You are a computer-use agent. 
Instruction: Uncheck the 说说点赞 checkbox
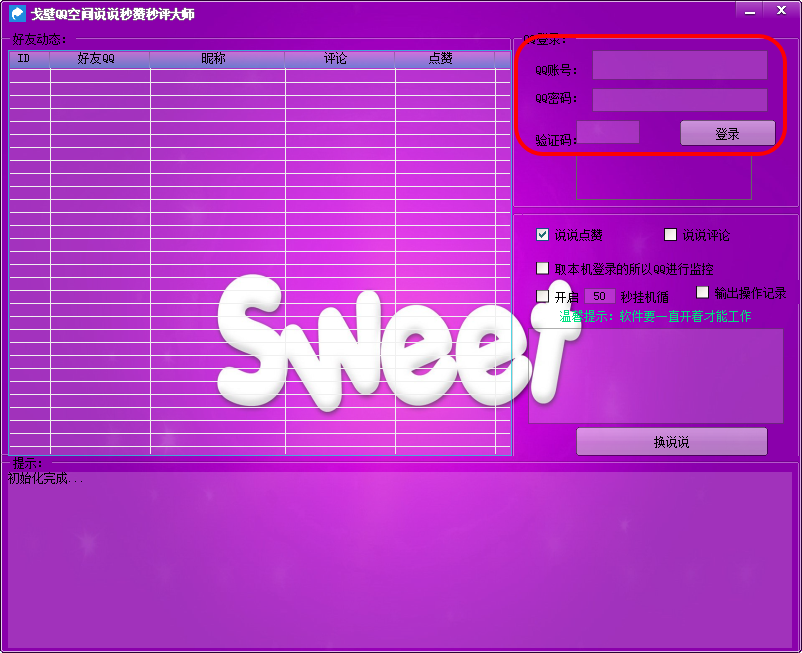click(542, 235)
